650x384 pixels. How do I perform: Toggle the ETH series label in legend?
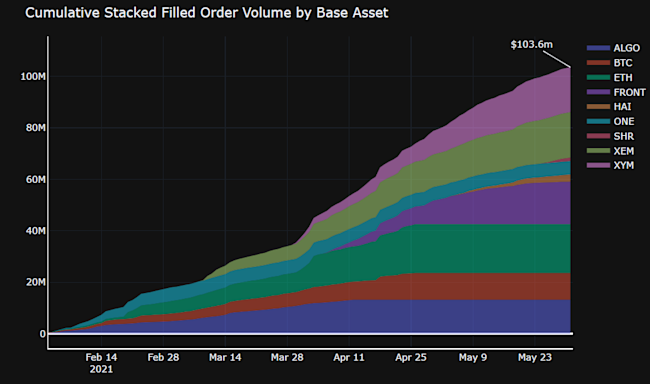pyautogui.click(x=623, y=78)
